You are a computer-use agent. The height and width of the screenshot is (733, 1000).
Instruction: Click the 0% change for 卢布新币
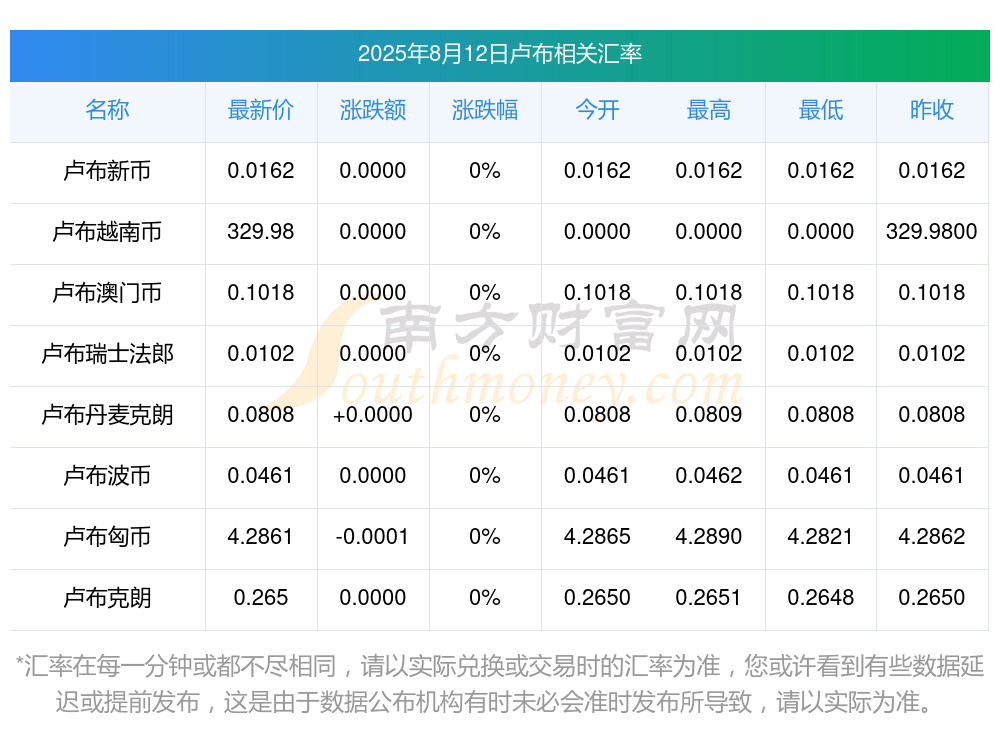tap(485, 171)
